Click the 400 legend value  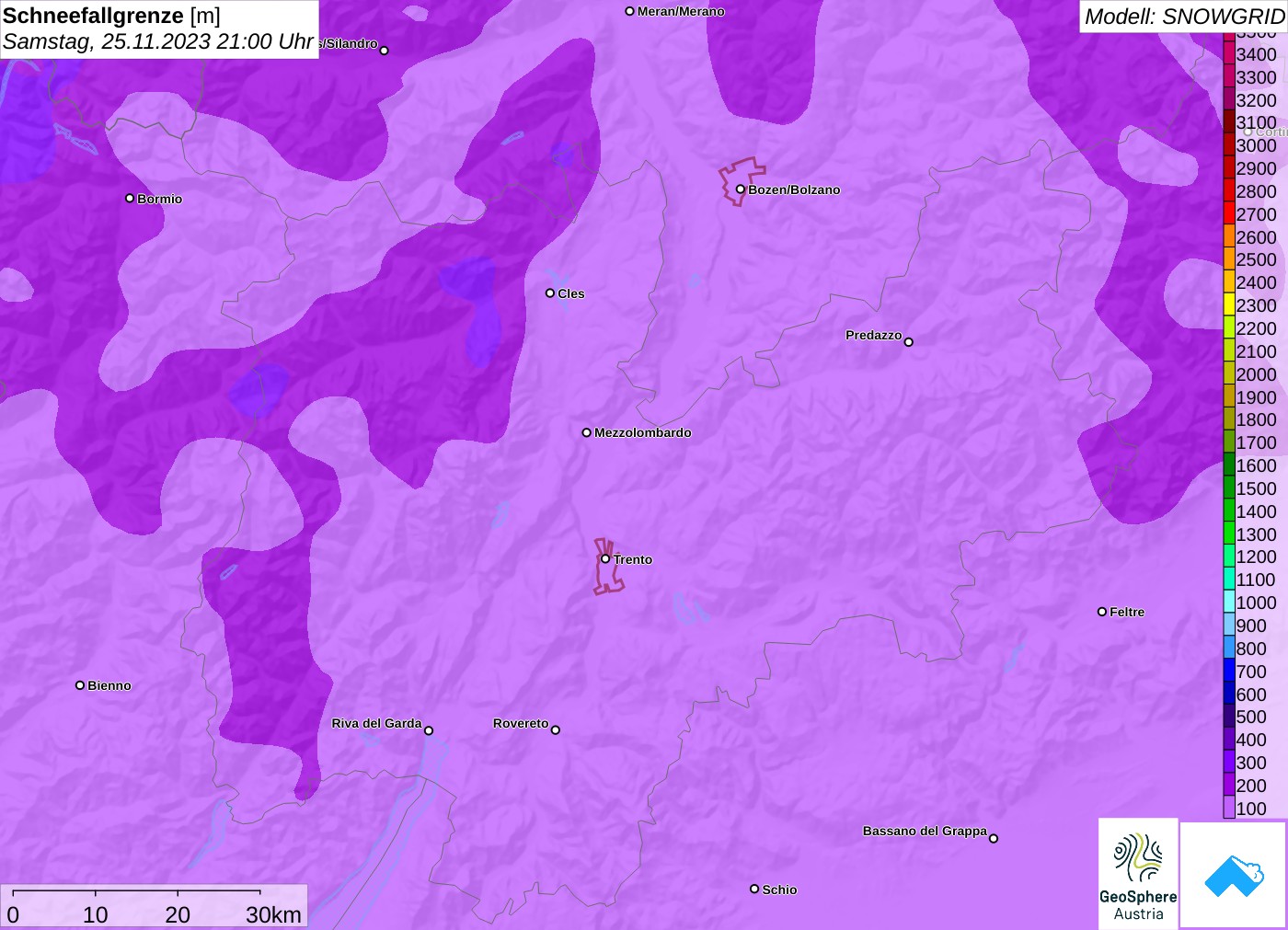tap(1251, 740)
